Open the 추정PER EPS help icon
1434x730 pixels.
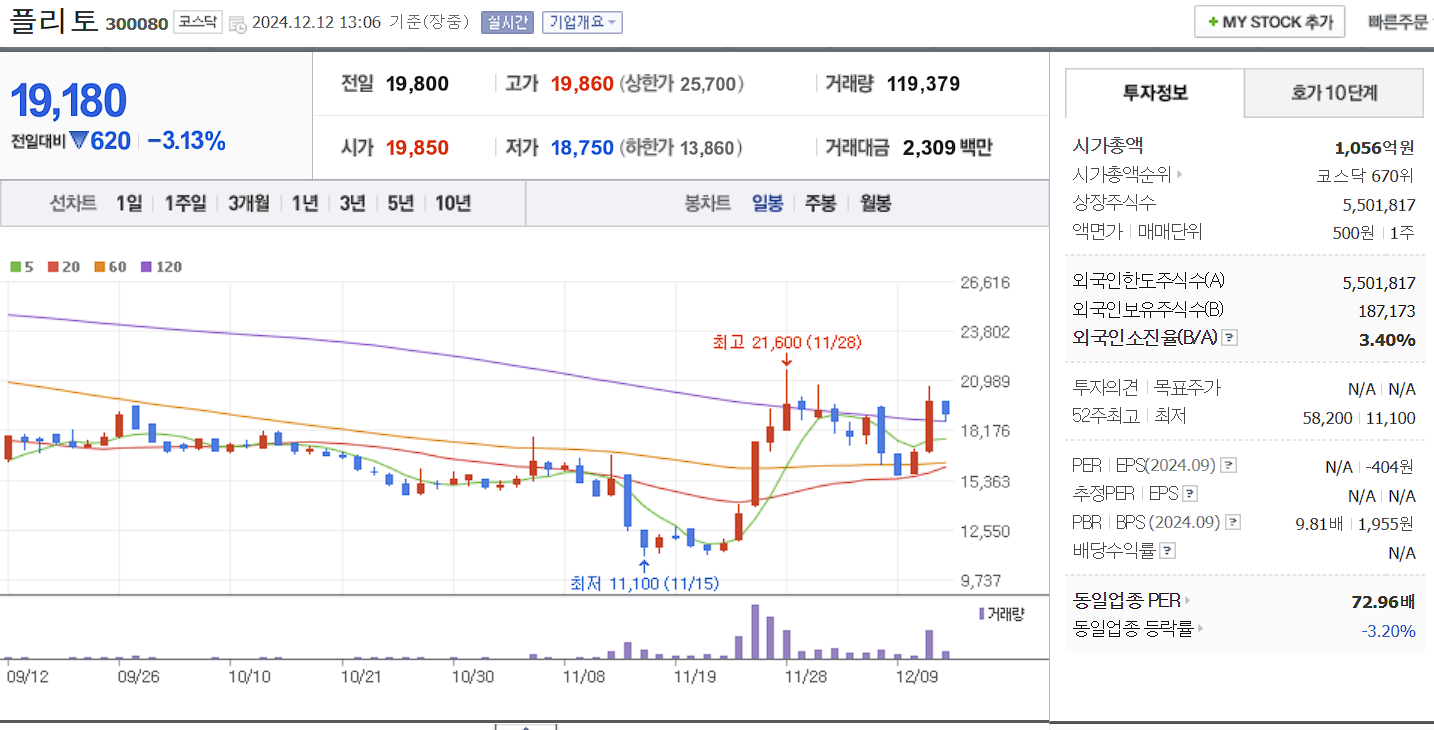pos(1190,493)
